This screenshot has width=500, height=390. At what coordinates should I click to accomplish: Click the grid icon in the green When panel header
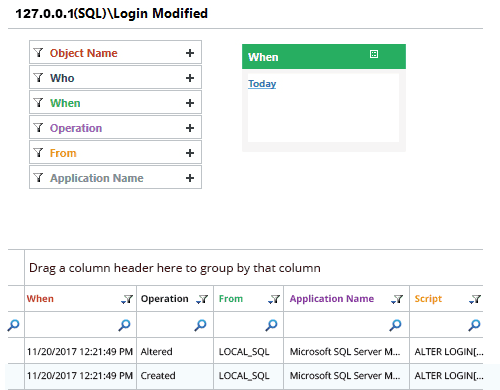click(374, 54)
